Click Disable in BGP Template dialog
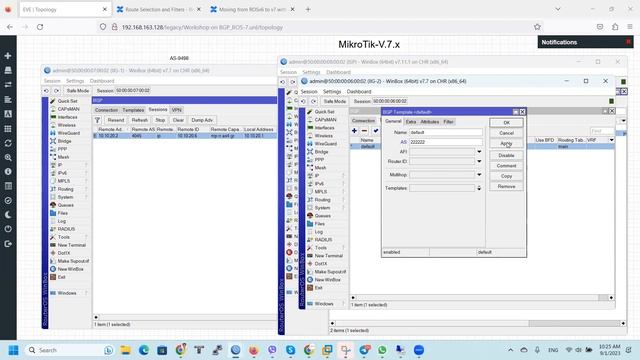 506,156
